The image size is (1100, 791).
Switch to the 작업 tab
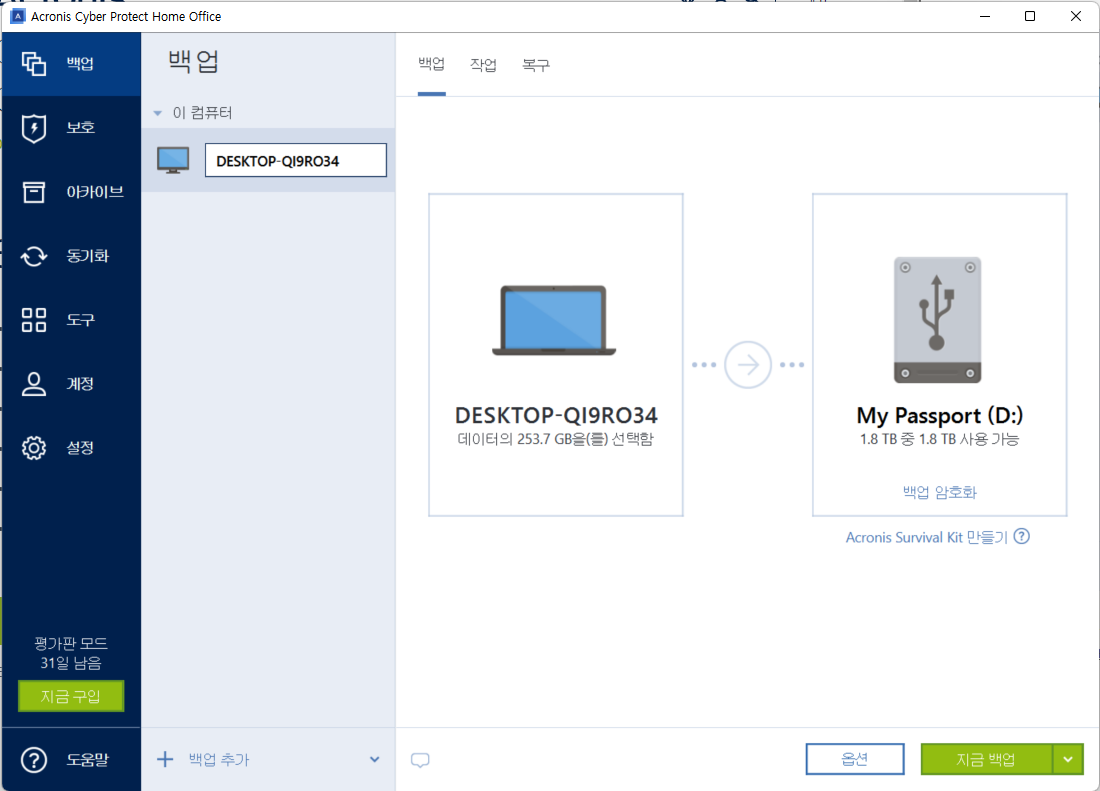pos(483,65)
